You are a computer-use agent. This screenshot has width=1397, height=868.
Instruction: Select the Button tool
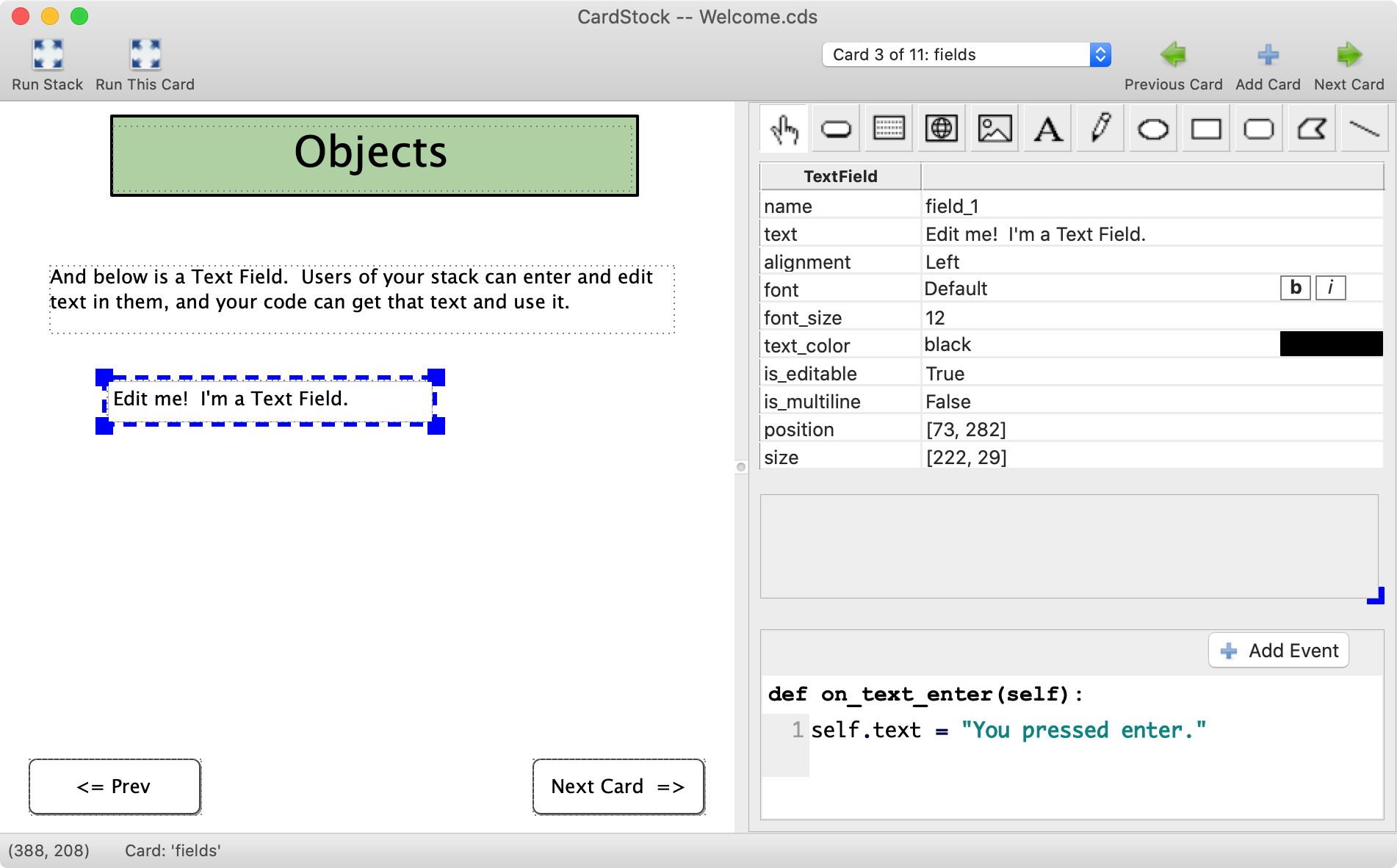tap(836, 129)
